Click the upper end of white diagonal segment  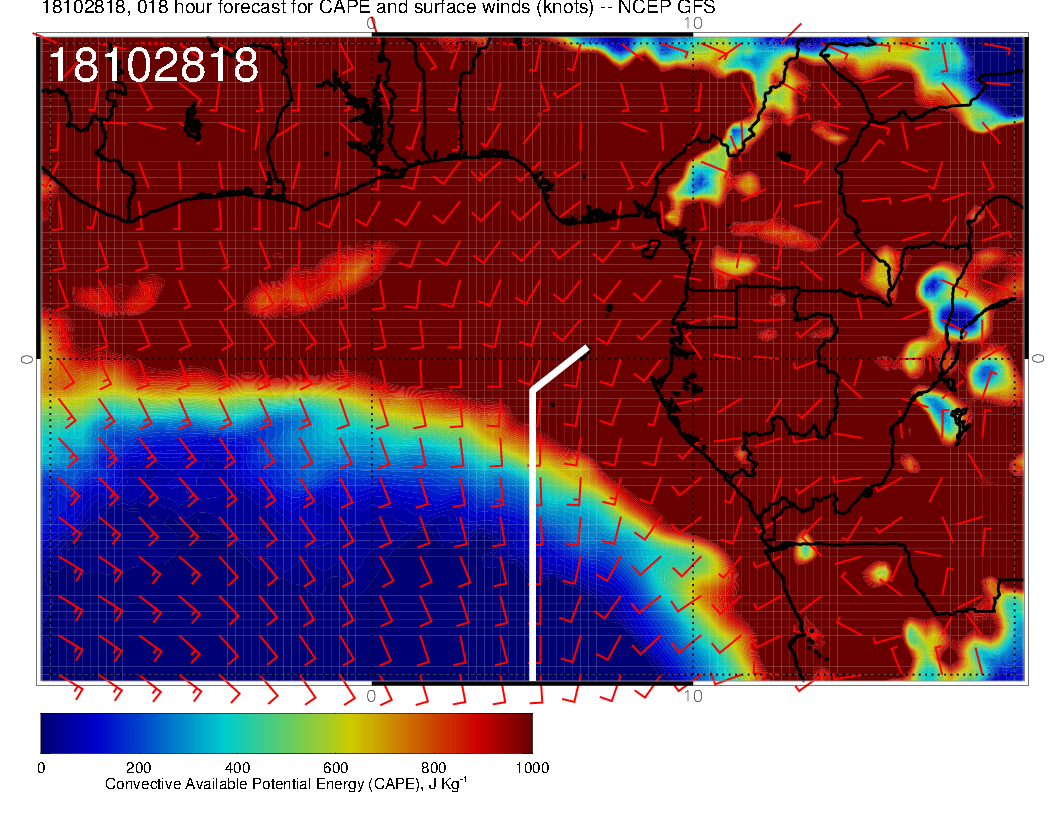587,348
